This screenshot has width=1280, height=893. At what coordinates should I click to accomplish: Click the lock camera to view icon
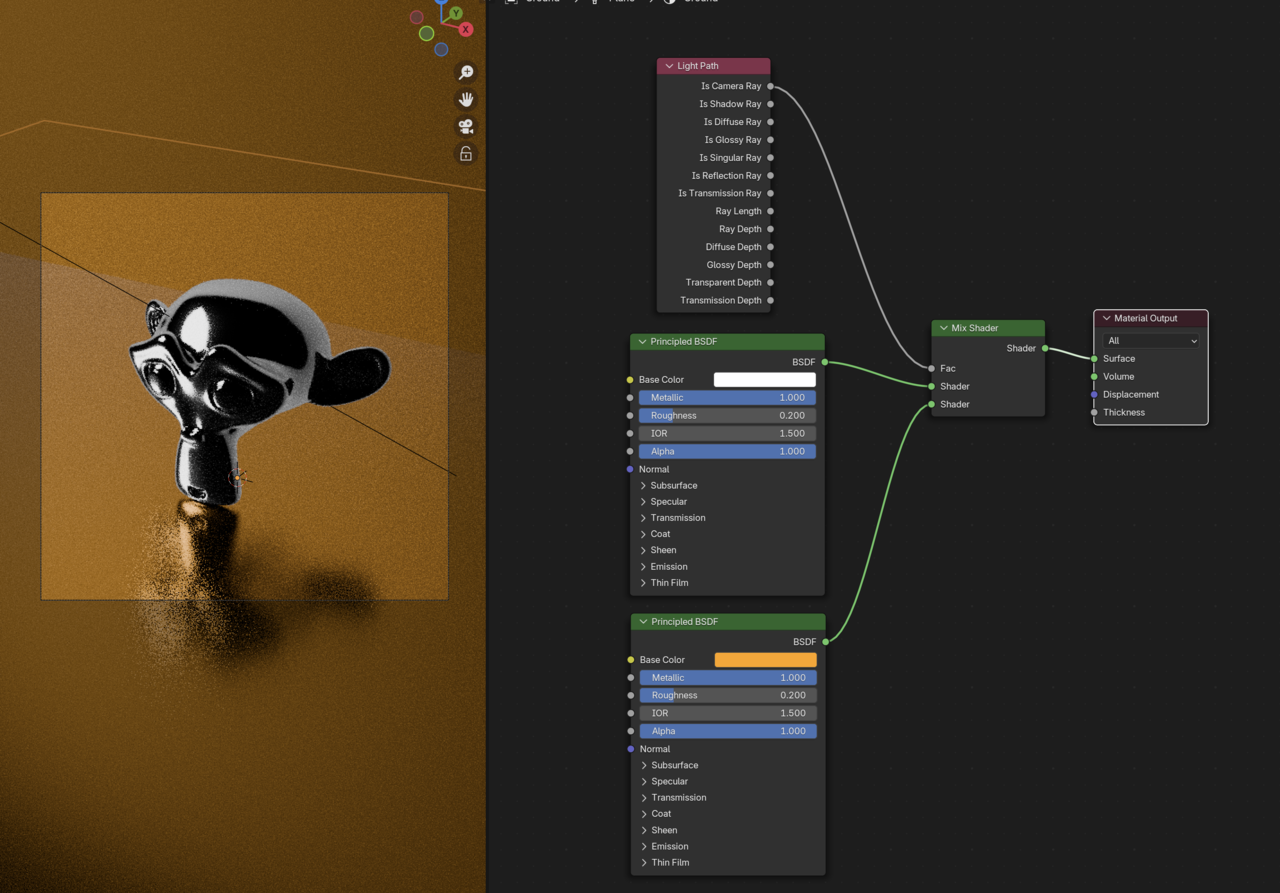pyautogui.click(x=466, y=154)
